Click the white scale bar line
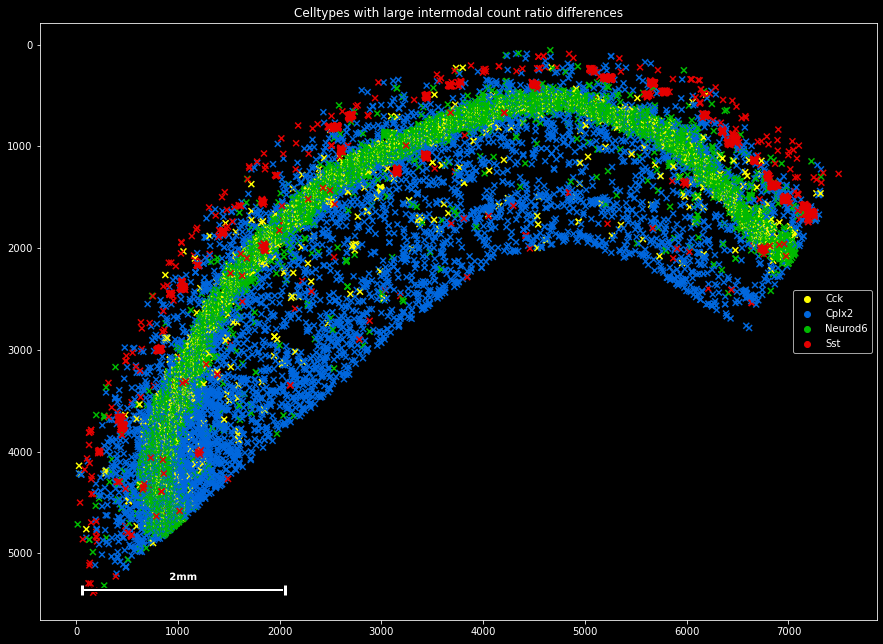This screenshot has height=644, width=883. coord(184,590)
